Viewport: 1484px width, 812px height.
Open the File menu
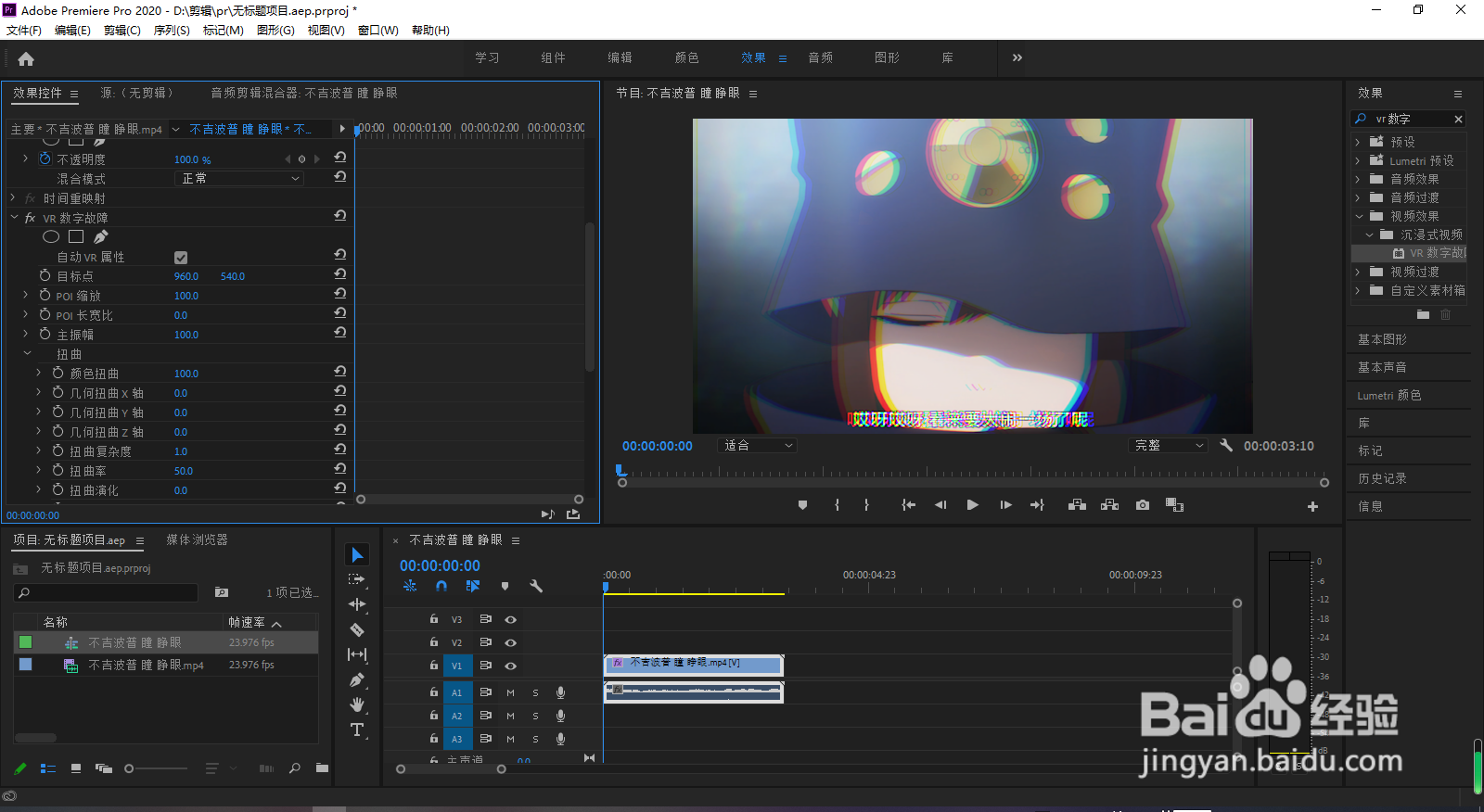[24, 31]
